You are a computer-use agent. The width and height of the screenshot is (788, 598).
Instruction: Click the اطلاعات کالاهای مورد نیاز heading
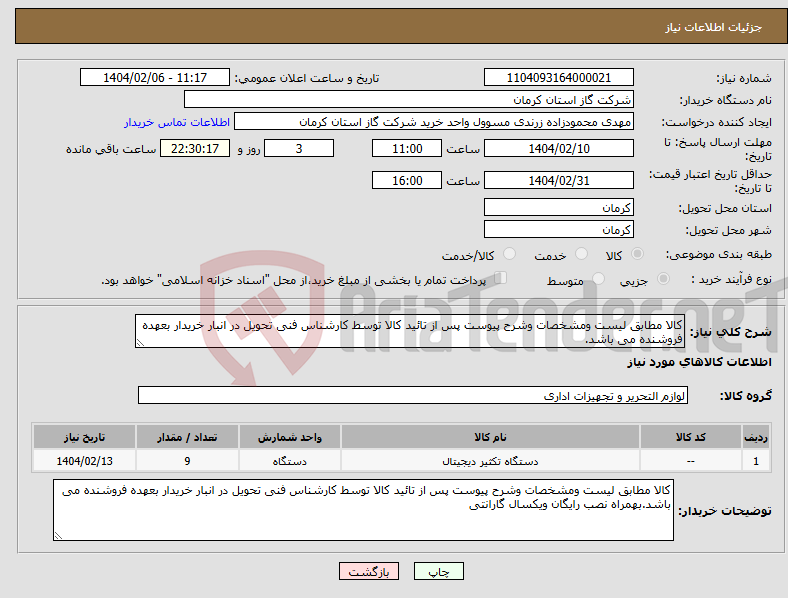699,362
